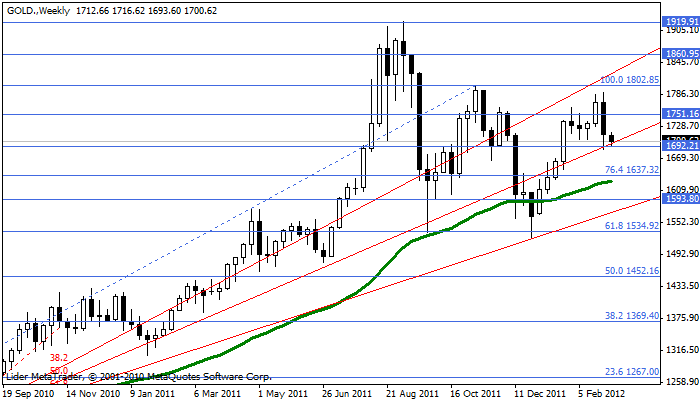This screenshot has width=700, height=402.
Task: Select the Fibonacci 38.2 1369.40 label
Action: (631, 316)
